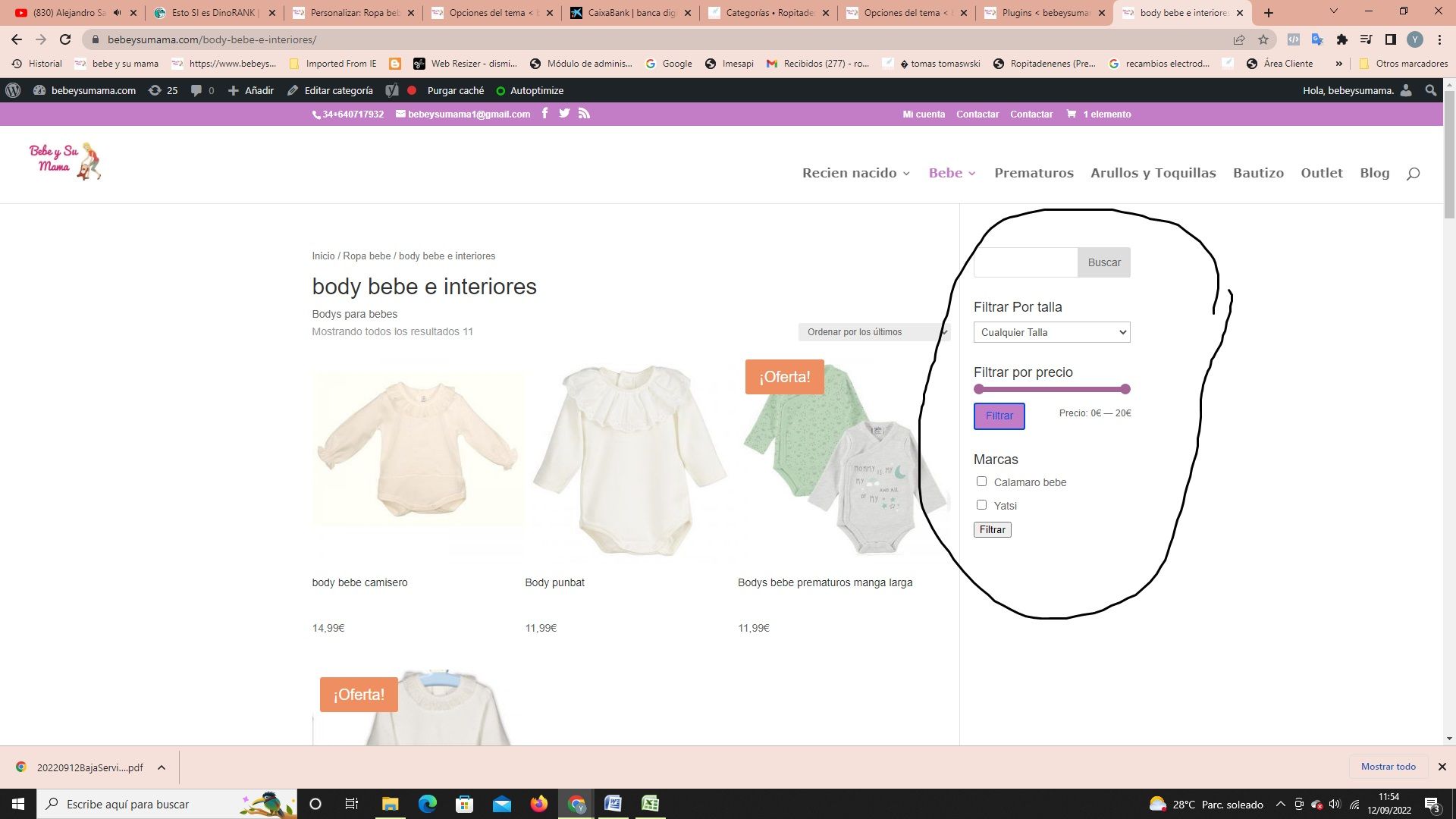Viewport: 1456px width, 819px height.
Task: Click Añadir in the admin bar
Action: 251,90
